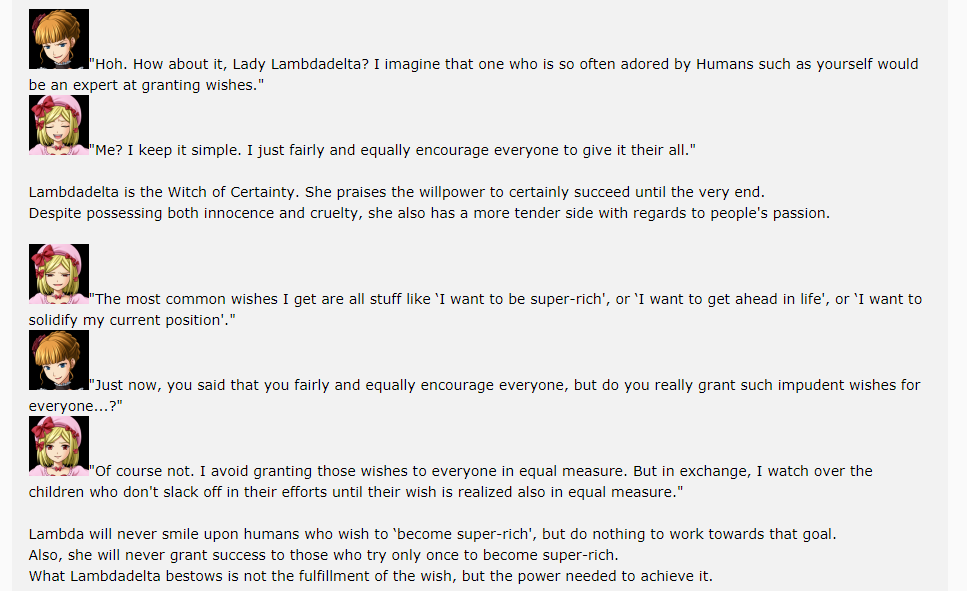Click Beatrice portrait beside "Hoh. How about it"
Image resolution: width=967 pixels, height=591 pixels.
(59, 39)
